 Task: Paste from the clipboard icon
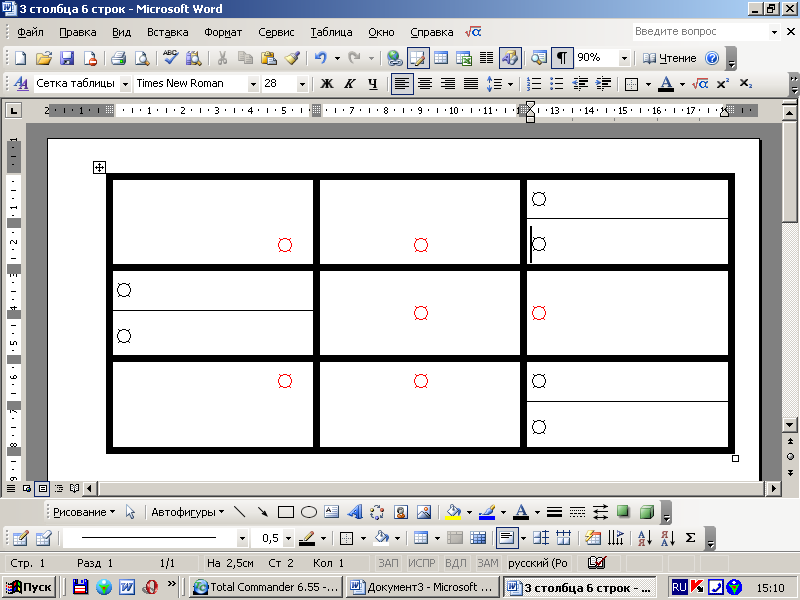[268, 58]
